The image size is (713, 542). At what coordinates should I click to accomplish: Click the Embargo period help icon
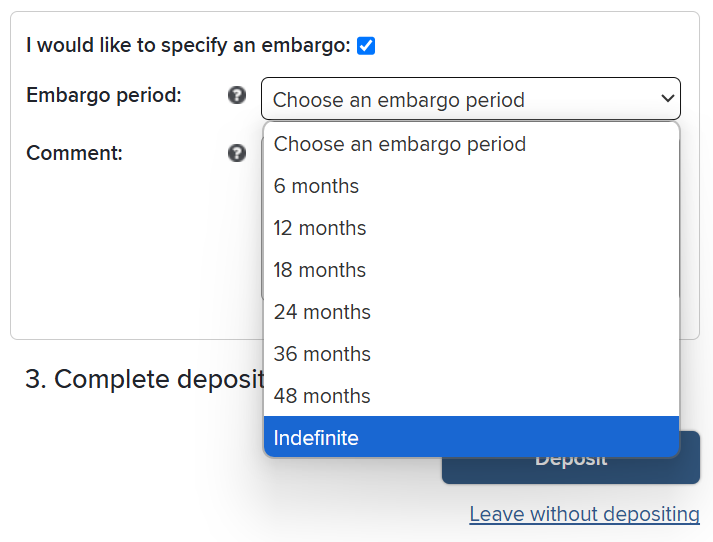237,96
